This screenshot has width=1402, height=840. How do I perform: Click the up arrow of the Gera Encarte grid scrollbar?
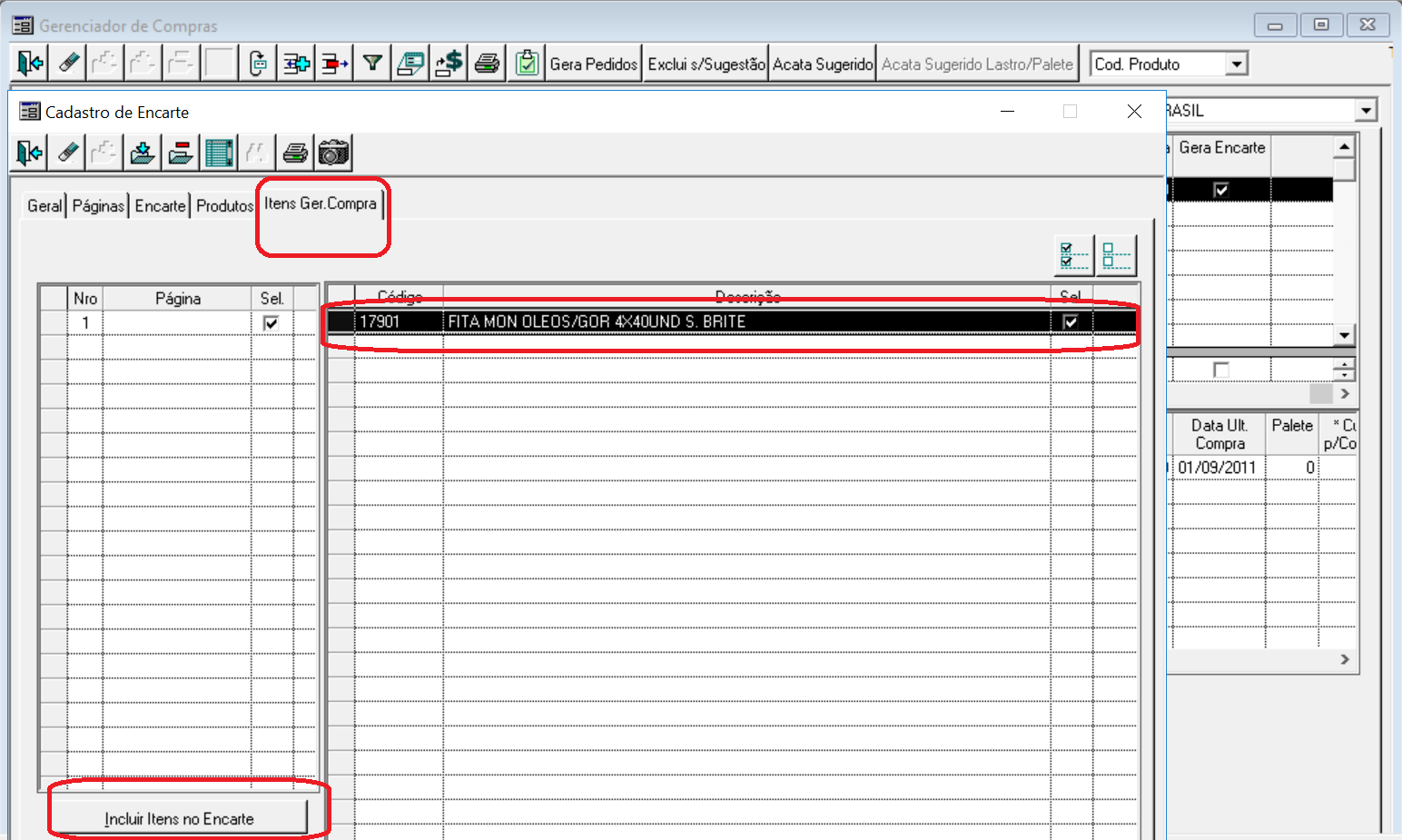(x=1345, y=146)
